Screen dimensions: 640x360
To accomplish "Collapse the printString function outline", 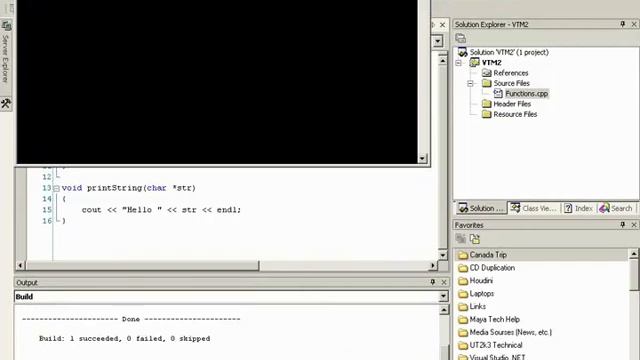I will [x=56, y=189].
